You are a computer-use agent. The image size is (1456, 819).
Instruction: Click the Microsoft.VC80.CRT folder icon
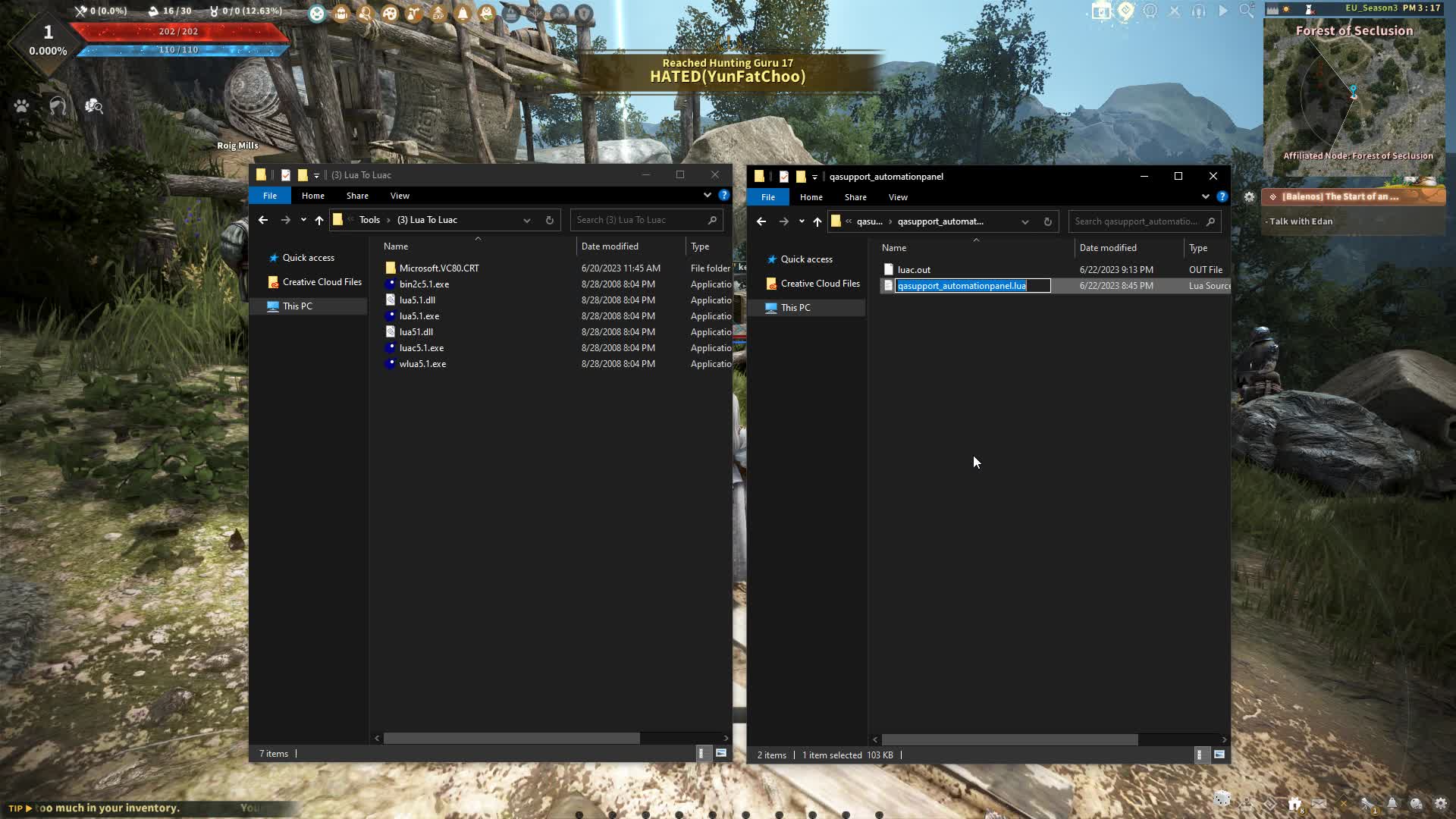(x=390, y=267)
